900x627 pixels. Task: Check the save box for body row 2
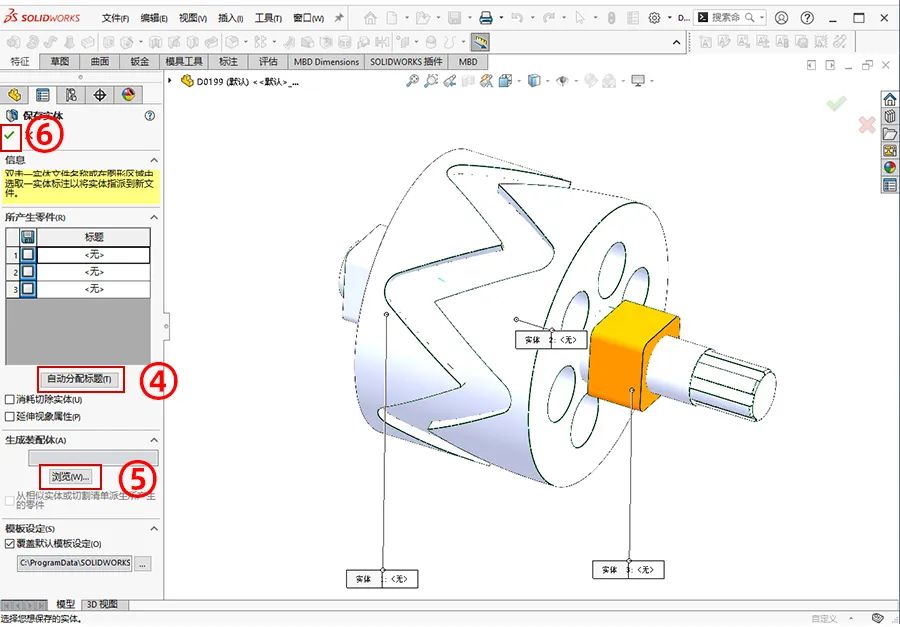click(x=28, y=272)
